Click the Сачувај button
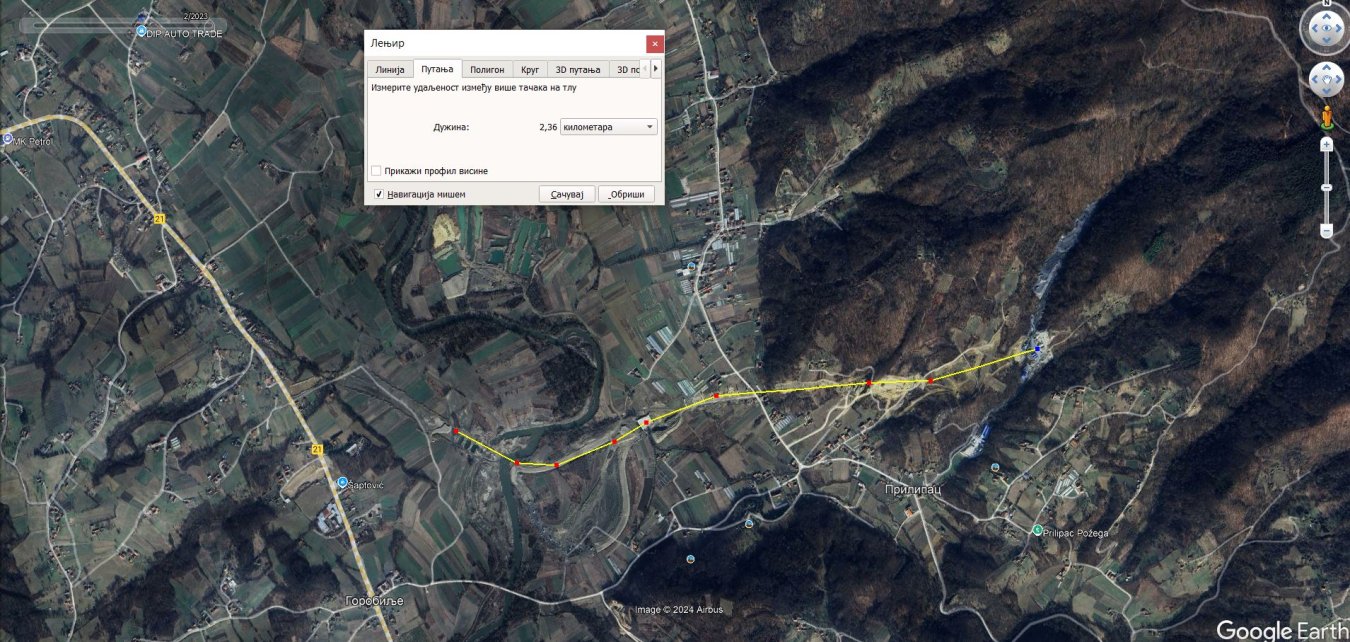The image size is (1350, 642). 567,194
